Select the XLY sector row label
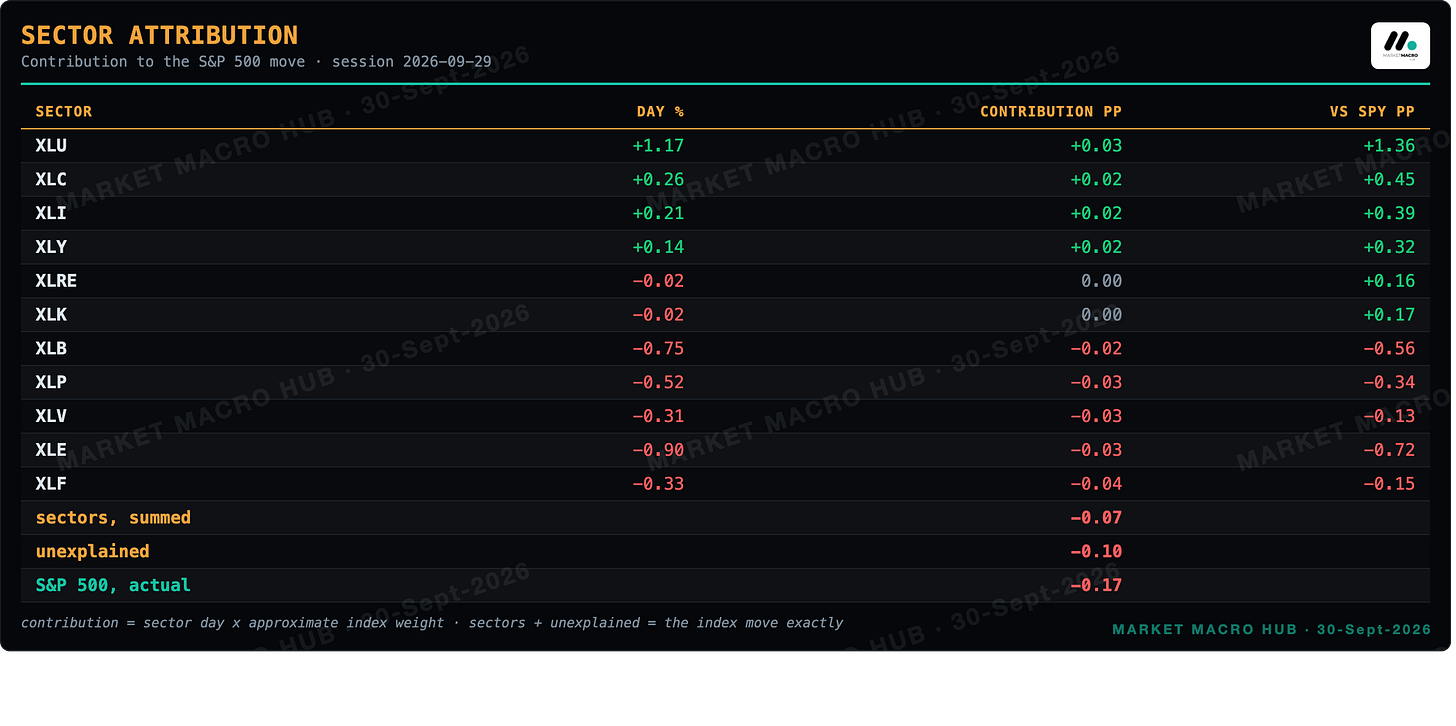Screen dimensions: 1456x726 click(51, 247)
